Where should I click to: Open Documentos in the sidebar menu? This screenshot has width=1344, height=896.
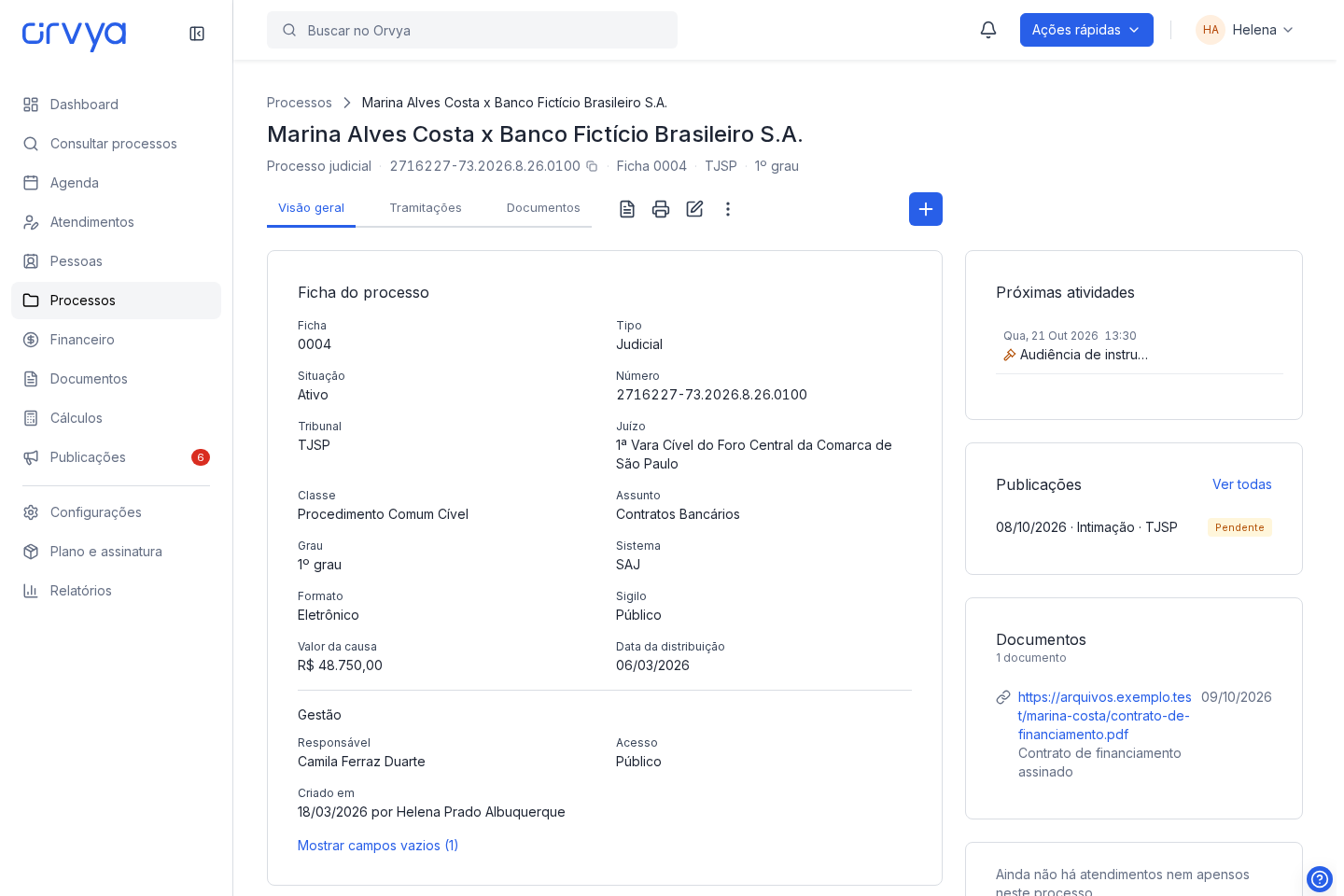tap(116, 379)
